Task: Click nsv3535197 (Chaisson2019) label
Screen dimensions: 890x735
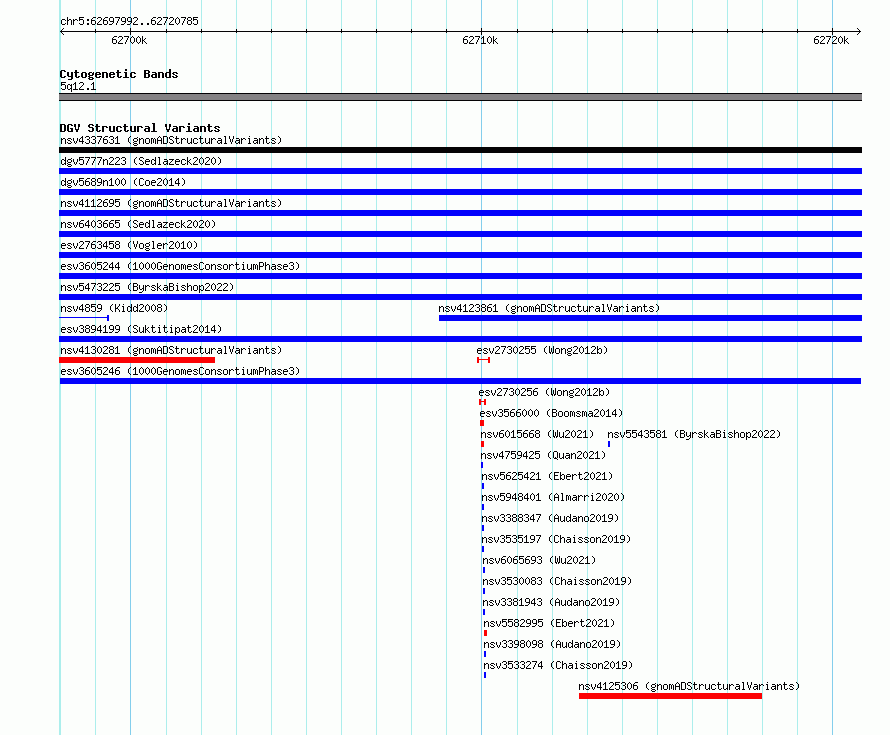Action: pyautogui.click(x=556, y=539)
